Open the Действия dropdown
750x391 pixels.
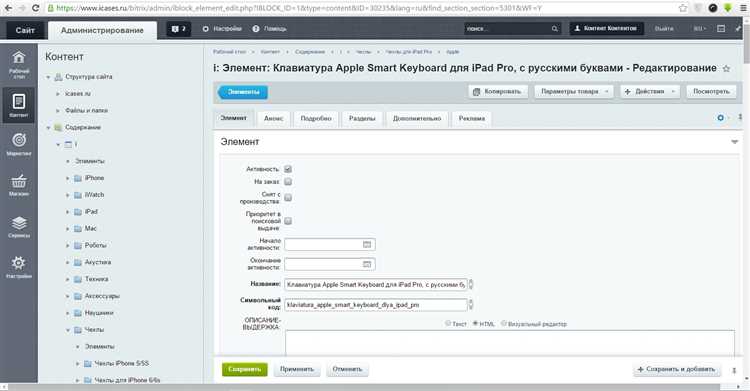pyautogui.click(x=650, y=91)
